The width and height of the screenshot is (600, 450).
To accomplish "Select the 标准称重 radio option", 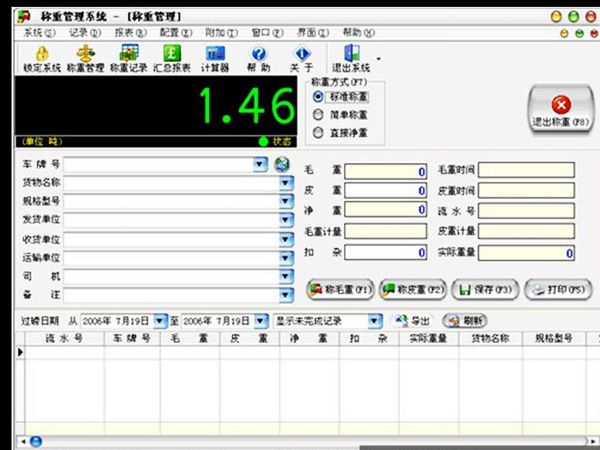I will tap(319, 97).
